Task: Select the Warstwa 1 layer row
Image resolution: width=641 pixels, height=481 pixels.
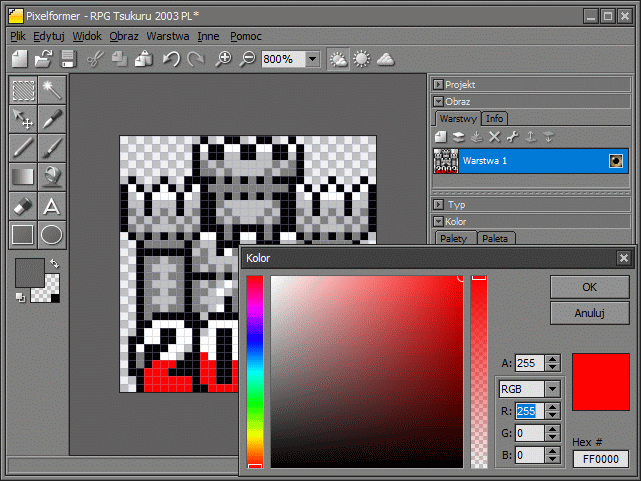Action: [x=531, y=161]
